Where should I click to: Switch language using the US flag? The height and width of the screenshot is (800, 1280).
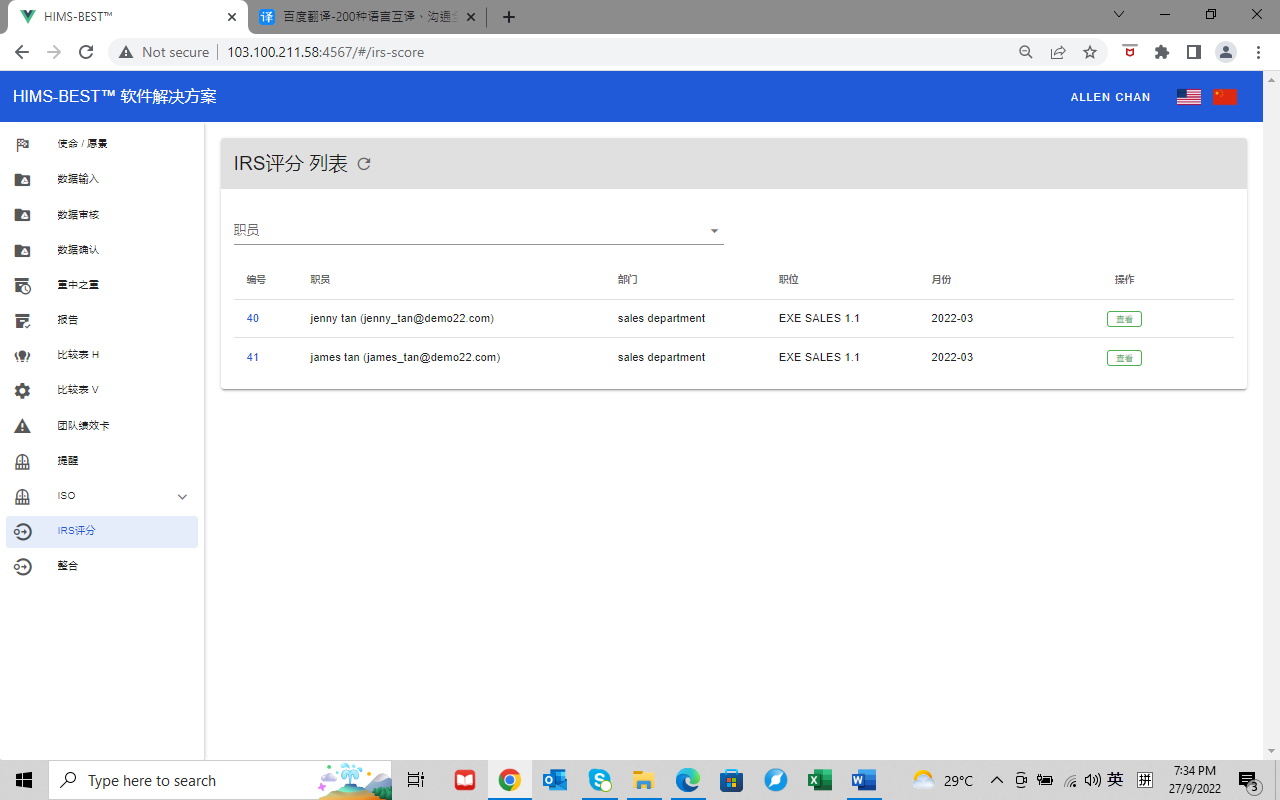coord(1188,97)
